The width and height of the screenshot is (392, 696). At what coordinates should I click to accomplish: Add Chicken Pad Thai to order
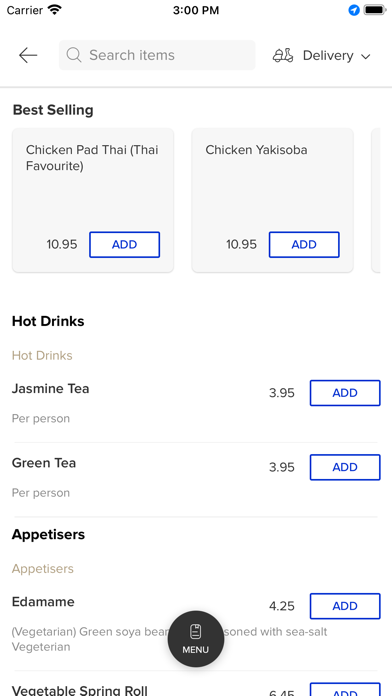pos(124,245)
